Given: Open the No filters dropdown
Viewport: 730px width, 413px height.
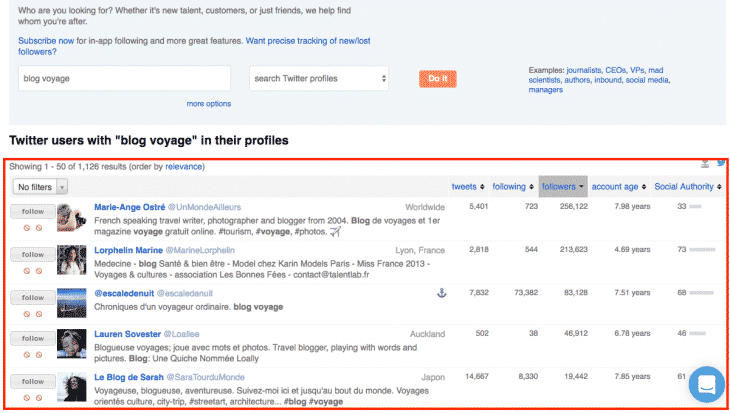Looking at the screenshot, I should [x=40, y=186].
